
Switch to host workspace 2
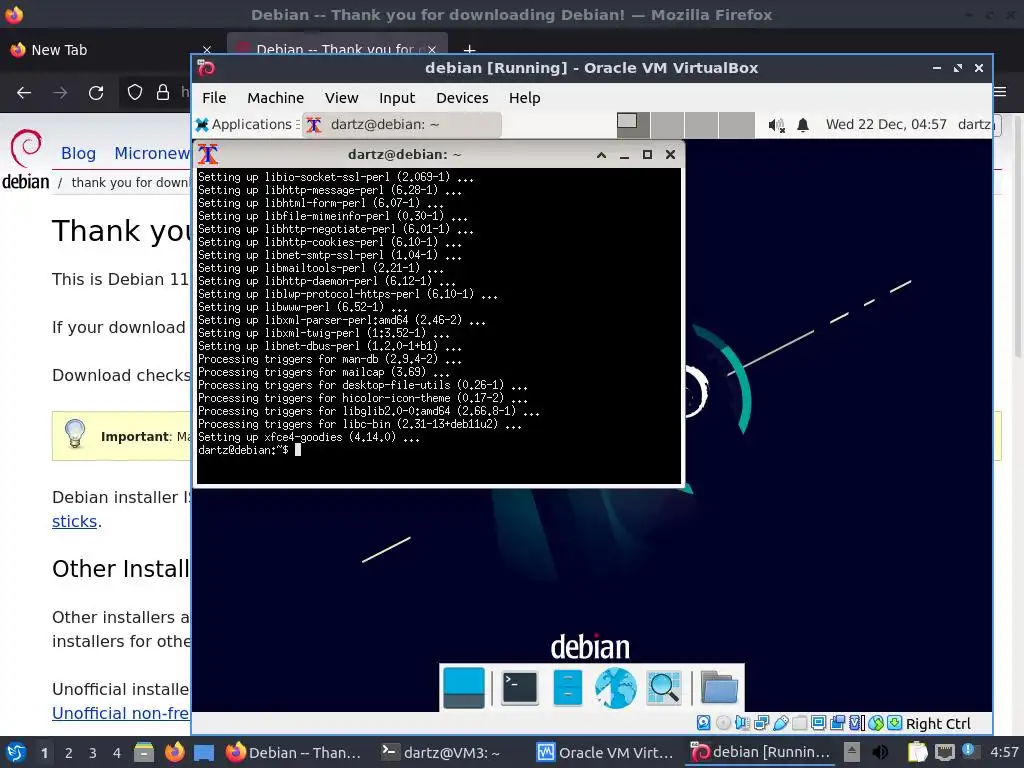(68, 753)
